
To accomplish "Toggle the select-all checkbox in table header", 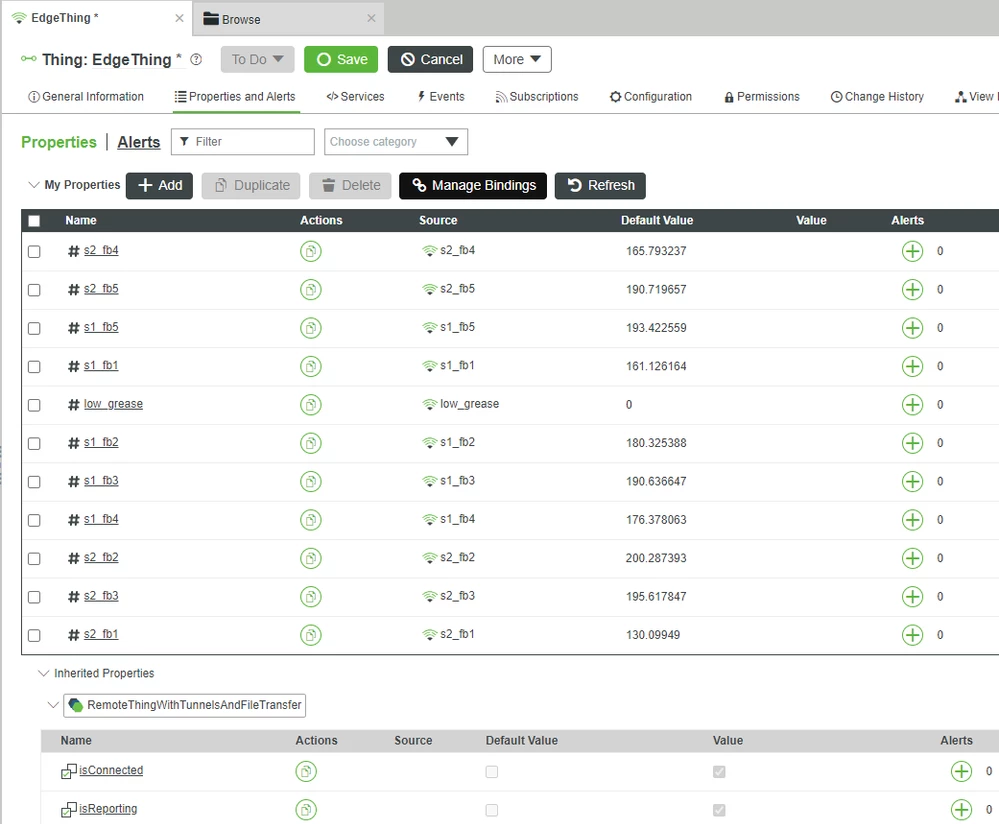I will tap(34, 220).
